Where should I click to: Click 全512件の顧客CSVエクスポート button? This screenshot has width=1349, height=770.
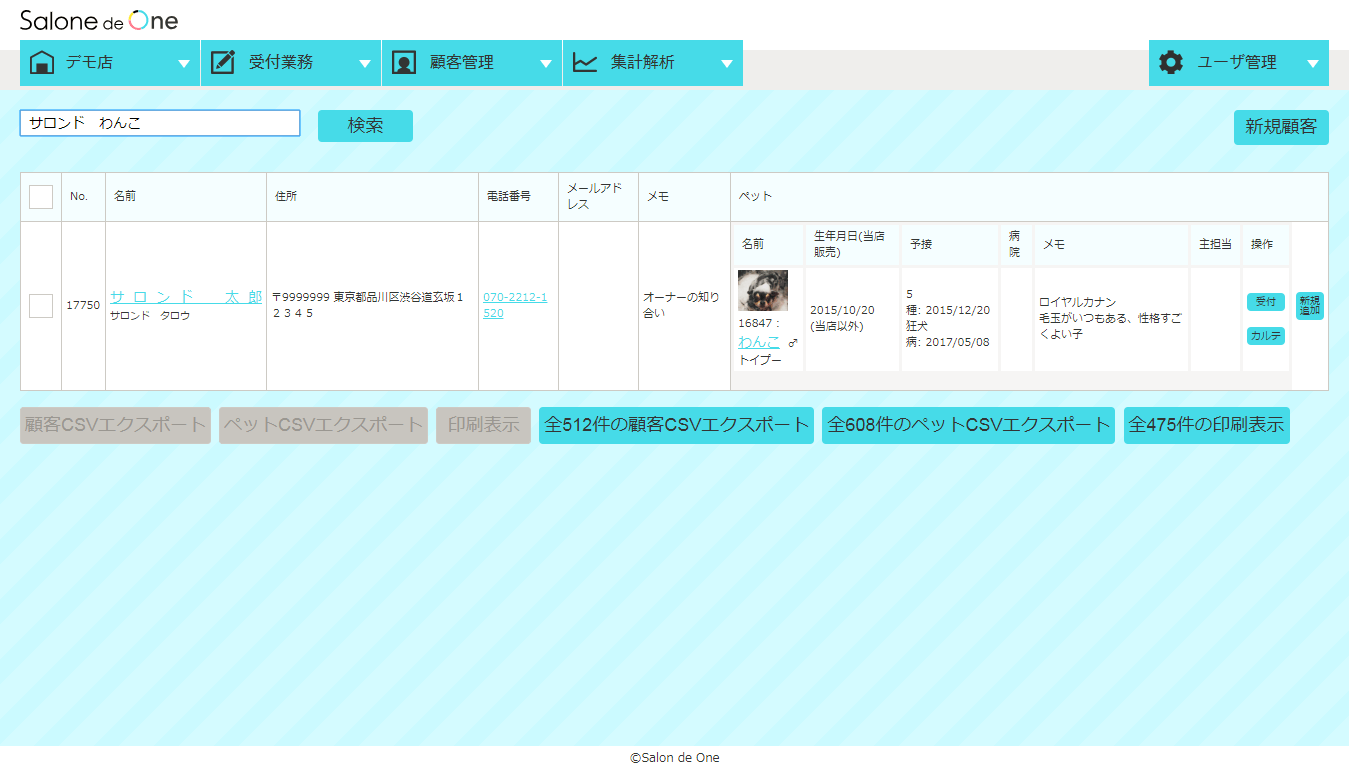pyautogui.click(x=675, y=425)
